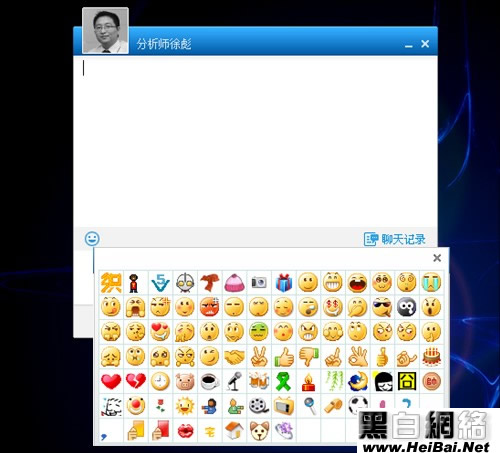Insert the camera emoticon

coord(259,282)
